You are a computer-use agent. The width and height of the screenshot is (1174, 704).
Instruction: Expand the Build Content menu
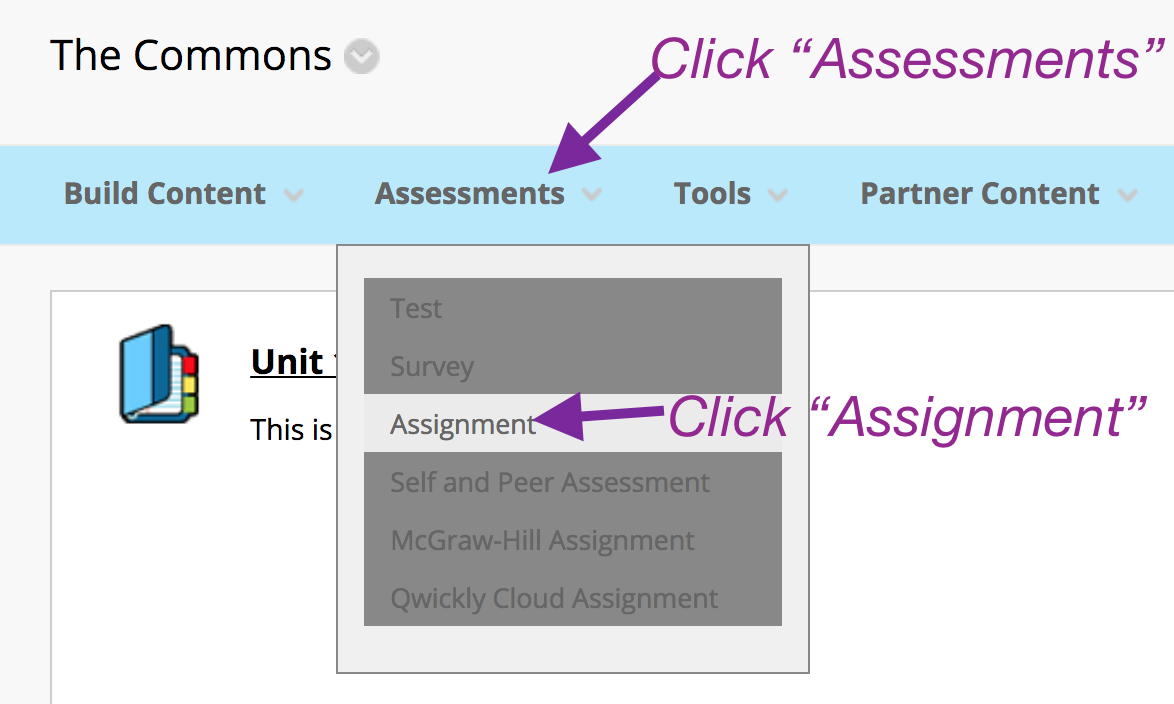[165, 194]
